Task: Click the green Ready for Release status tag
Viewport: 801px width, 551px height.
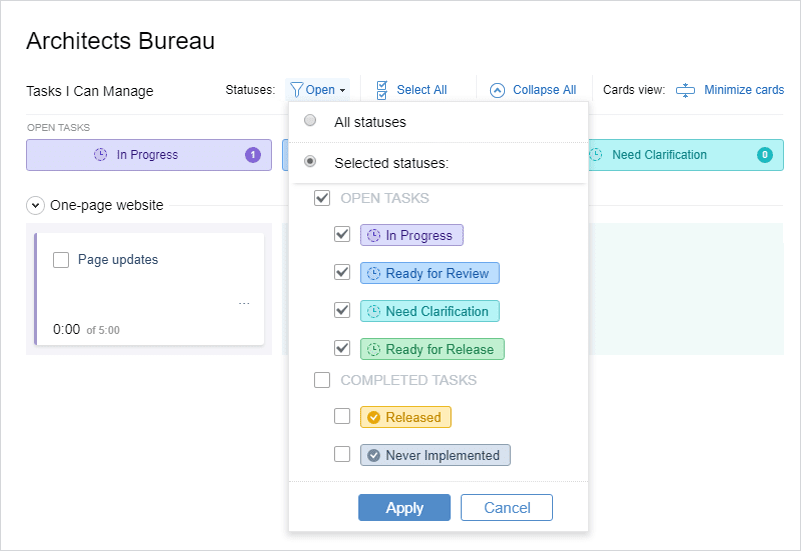Action: pyautogui.click(x=432, y=349)
